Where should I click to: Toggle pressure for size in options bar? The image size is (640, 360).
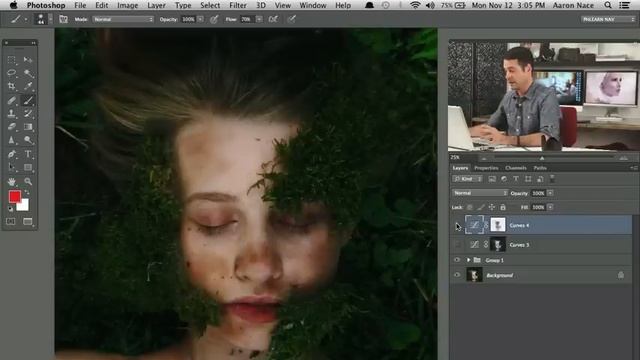click(291, 19)
